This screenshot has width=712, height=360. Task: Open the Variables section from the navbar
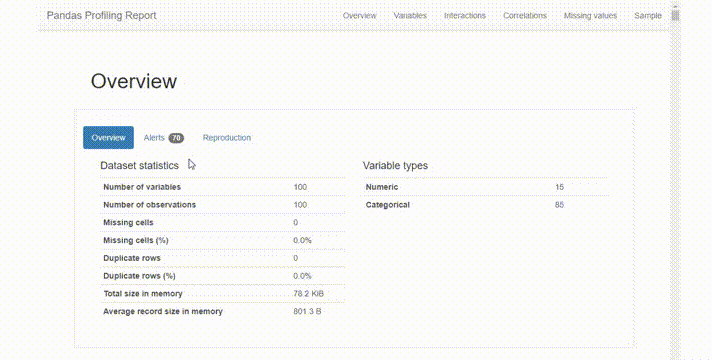[x=410, y=15]
